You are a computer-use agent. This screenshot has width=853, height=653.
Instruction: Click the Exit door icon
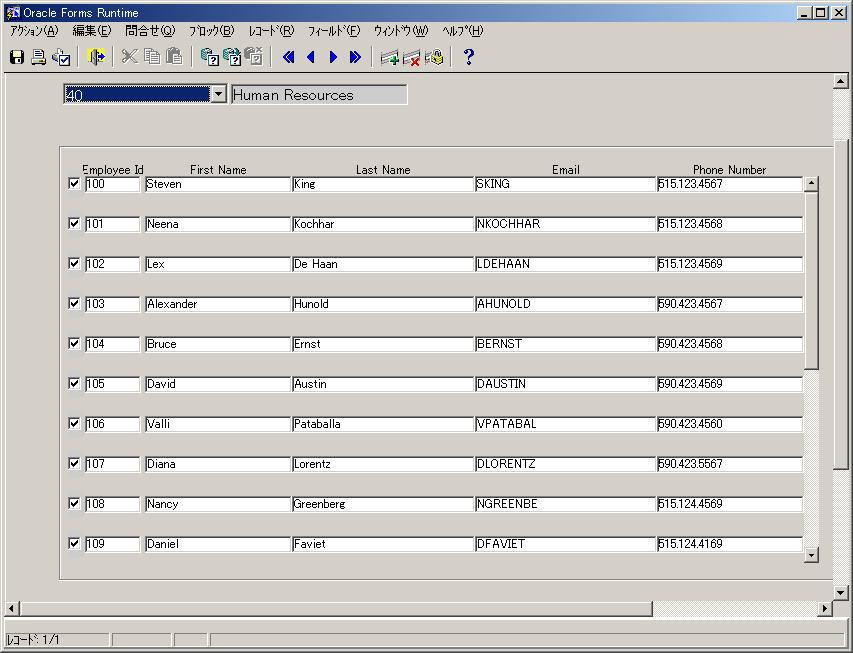point(96,57)
